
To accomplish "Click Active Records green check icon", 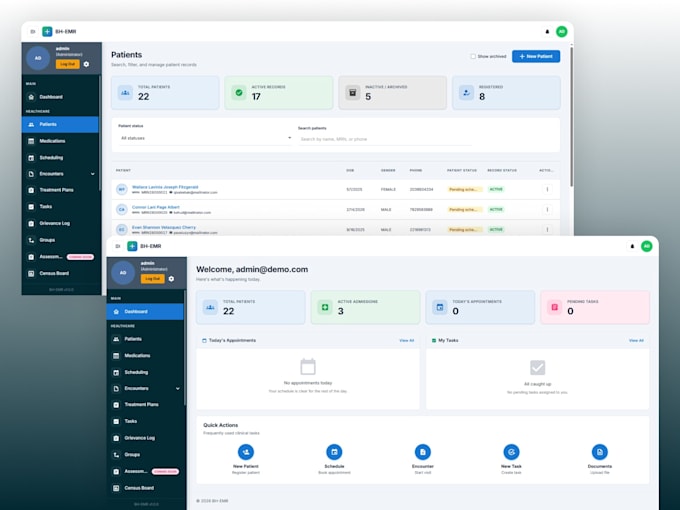I will tap(239, 93).
